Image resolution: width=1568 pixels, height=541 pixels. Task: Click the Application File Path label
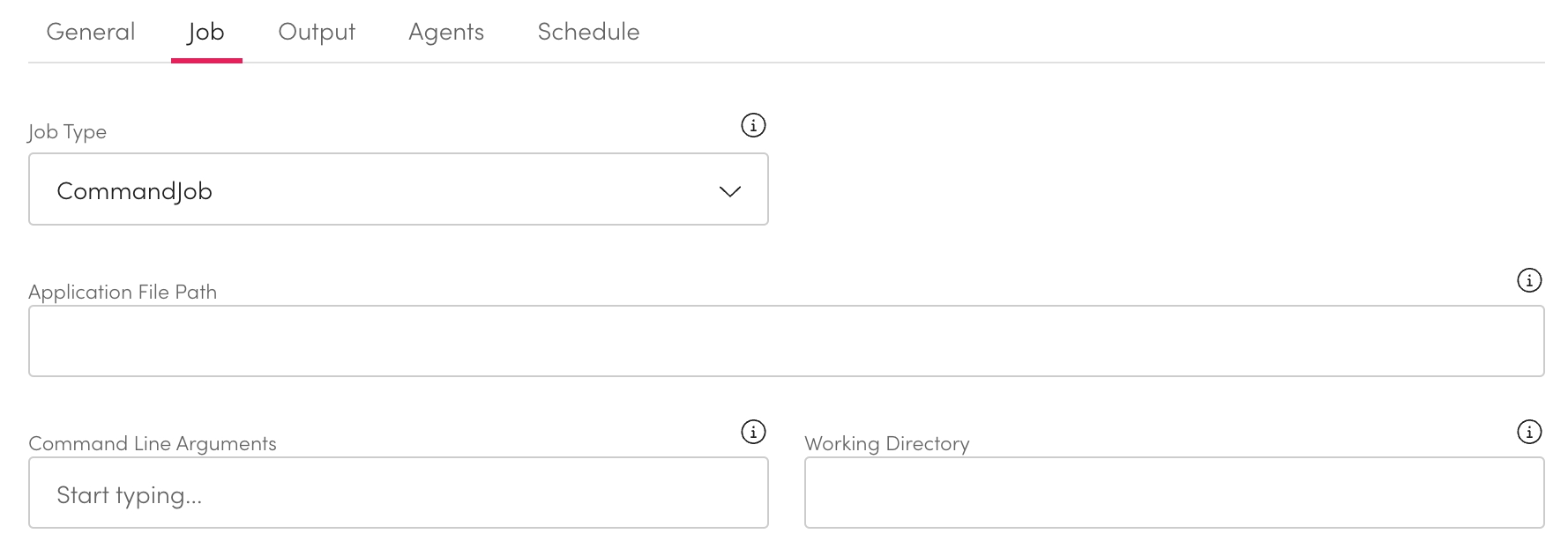pos(123,293)
